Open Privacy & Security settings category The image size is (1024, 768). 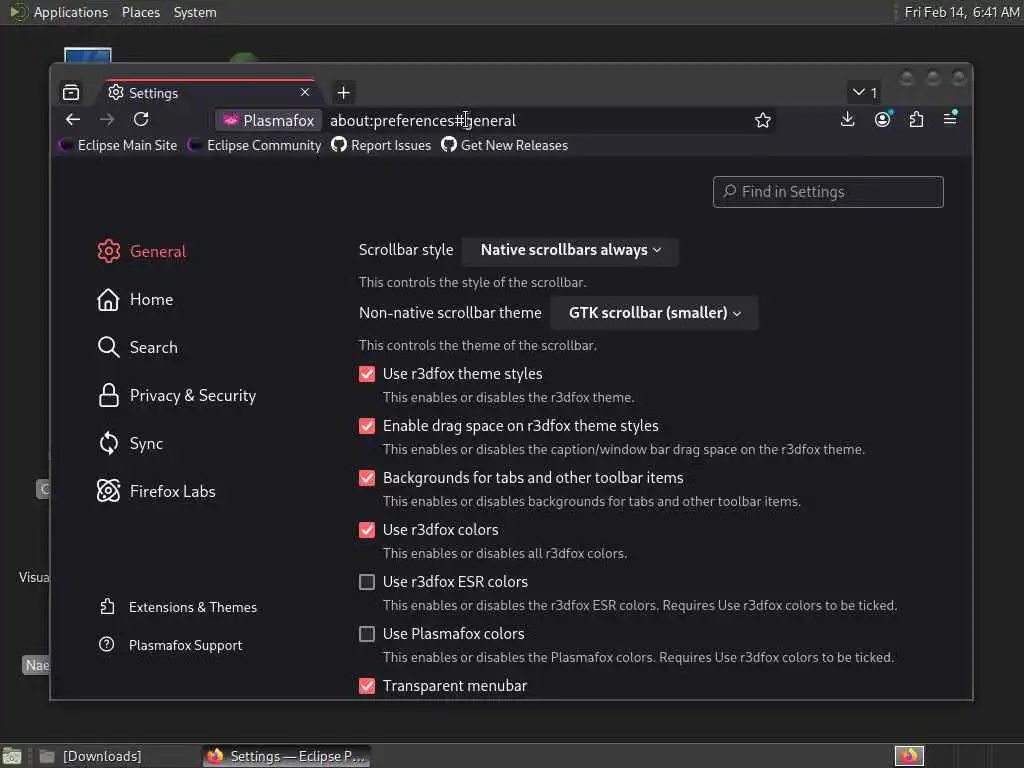click(x=193, y=396)
